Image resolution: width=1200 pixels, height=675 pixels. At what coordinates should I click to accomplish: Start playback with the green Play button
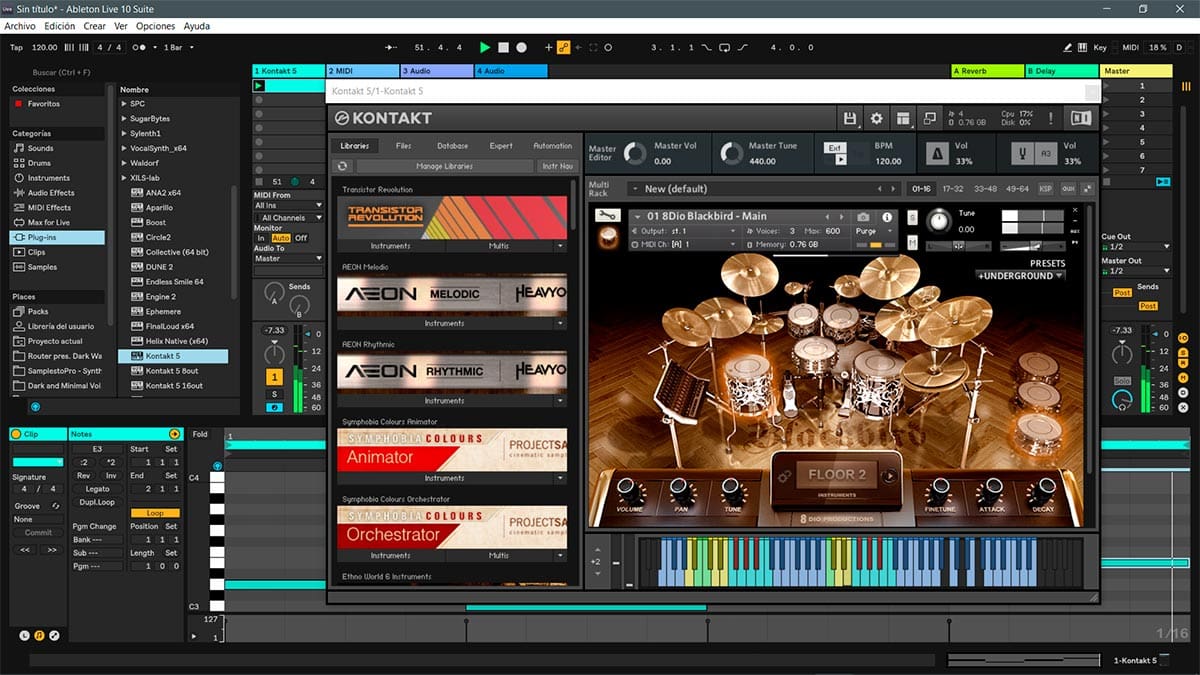tap(485, 47)
